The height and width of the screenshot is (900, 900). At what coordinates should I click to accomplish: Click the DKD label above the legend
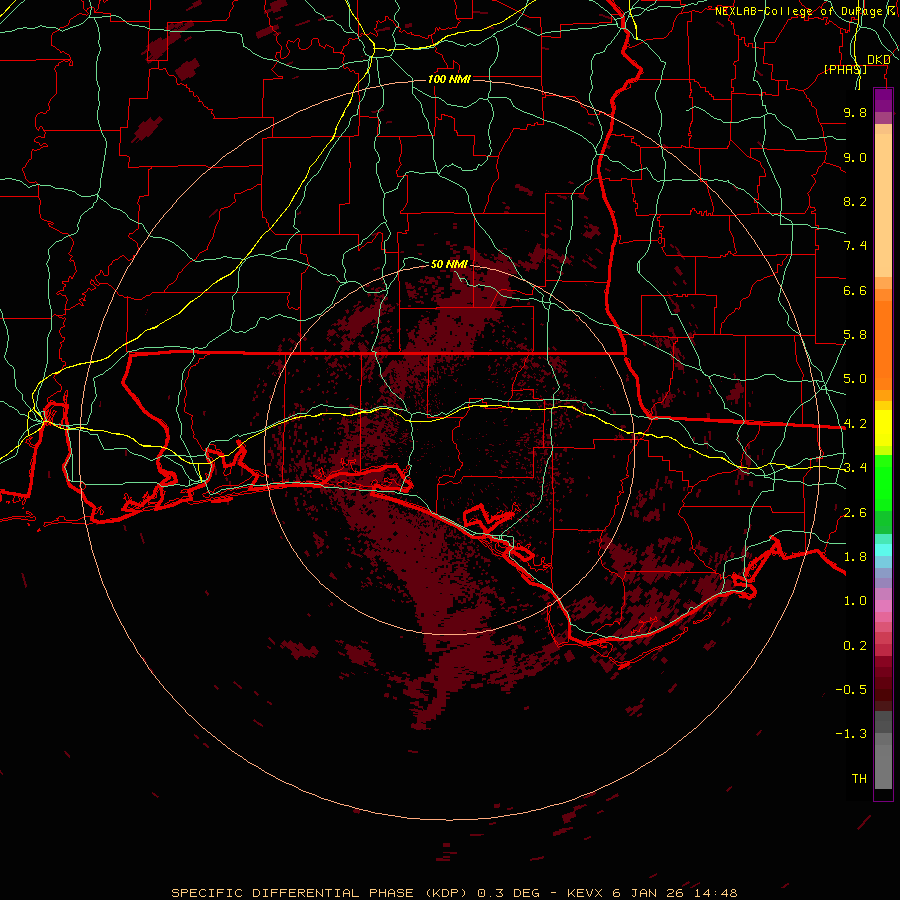tap(878, 60)
